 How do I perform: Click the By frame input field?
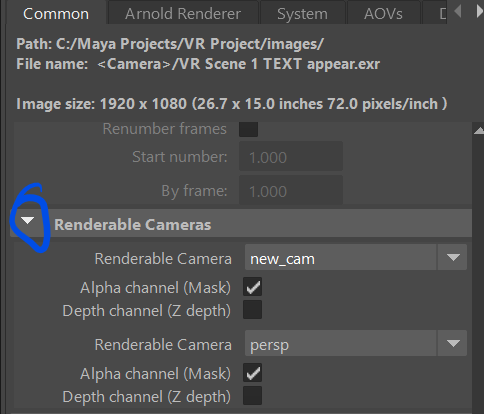coord(291,190)
